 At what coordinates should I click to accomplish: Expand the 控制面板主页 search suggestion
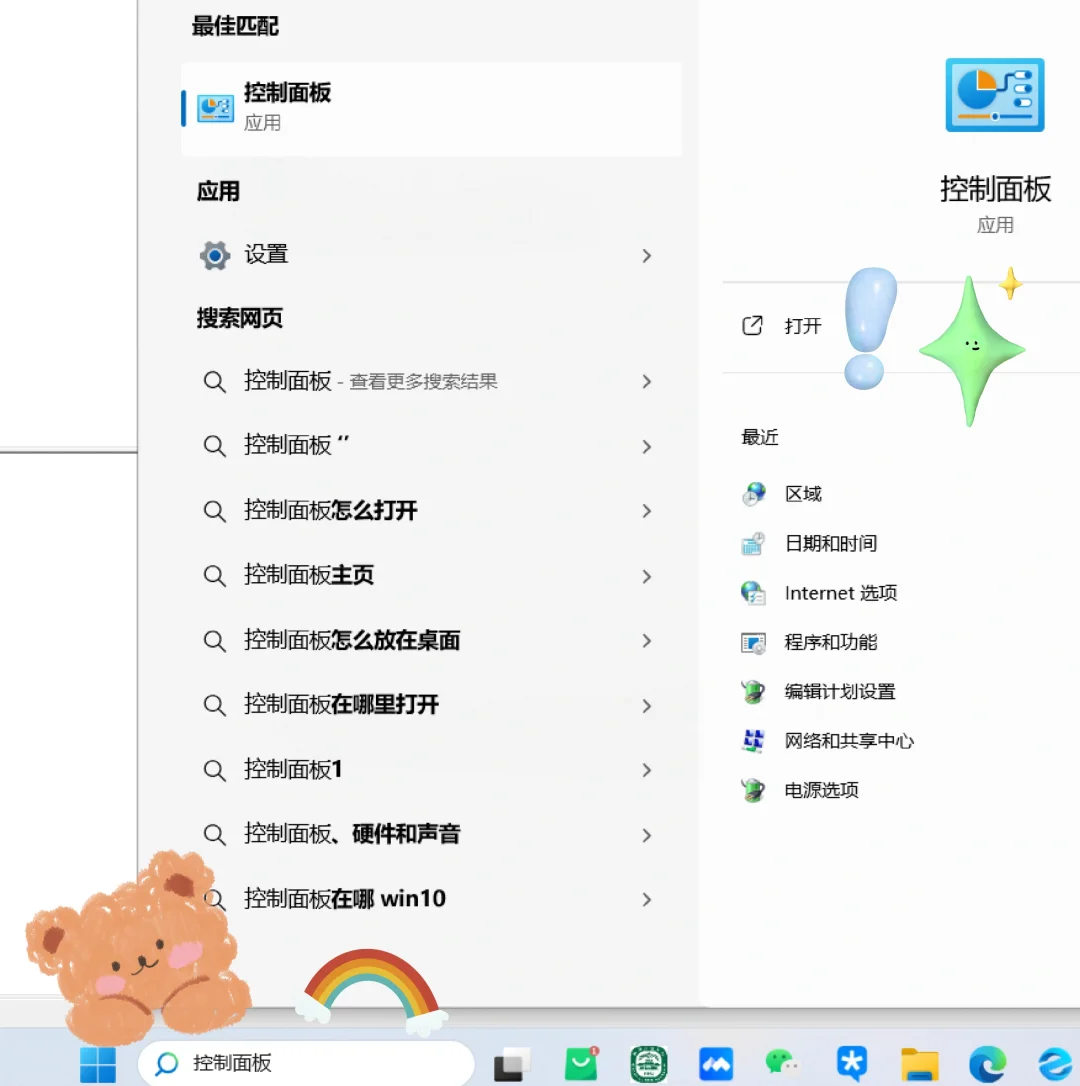coord(647,576)
